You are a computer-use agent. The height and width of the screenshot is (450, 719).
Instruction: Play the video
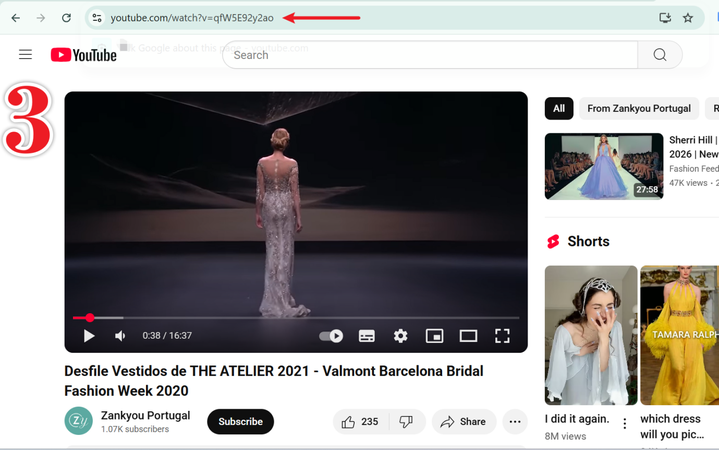[89, 336]
